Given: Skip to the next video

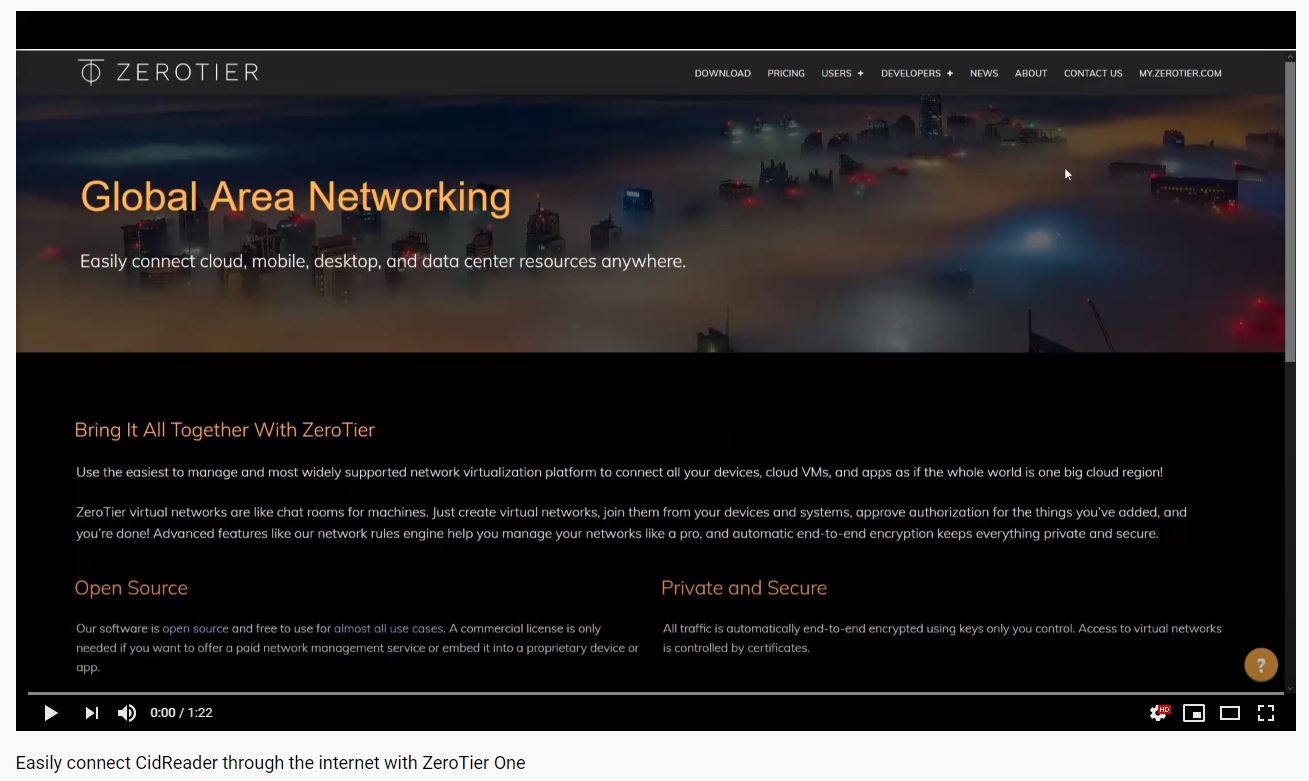Looking at the screenshot, I should (x=91, y=713).
